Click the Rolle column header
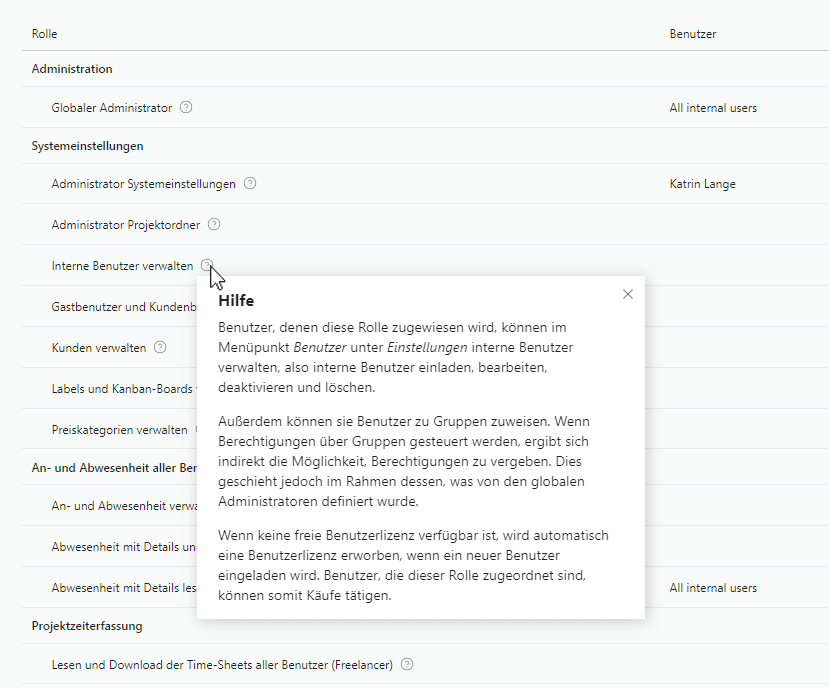 [x=44, y=34]
